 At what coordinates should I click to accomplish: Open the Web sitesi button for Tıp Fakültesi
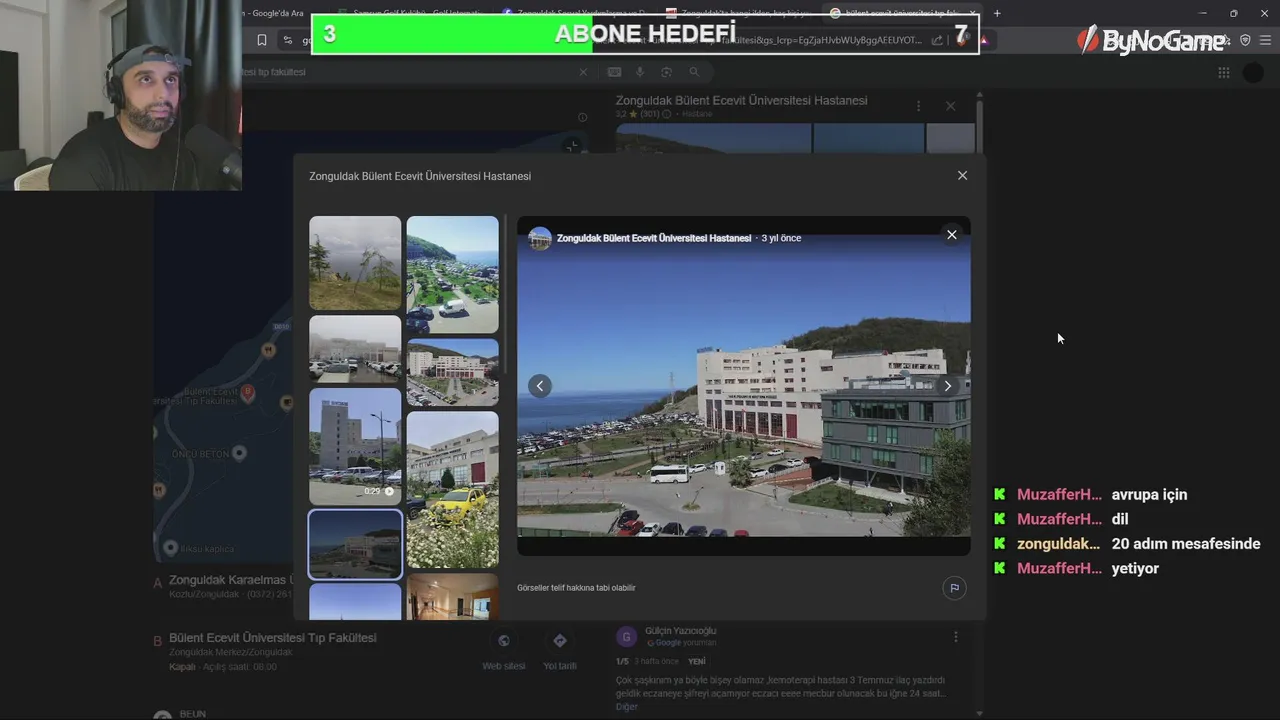point(503,651)
